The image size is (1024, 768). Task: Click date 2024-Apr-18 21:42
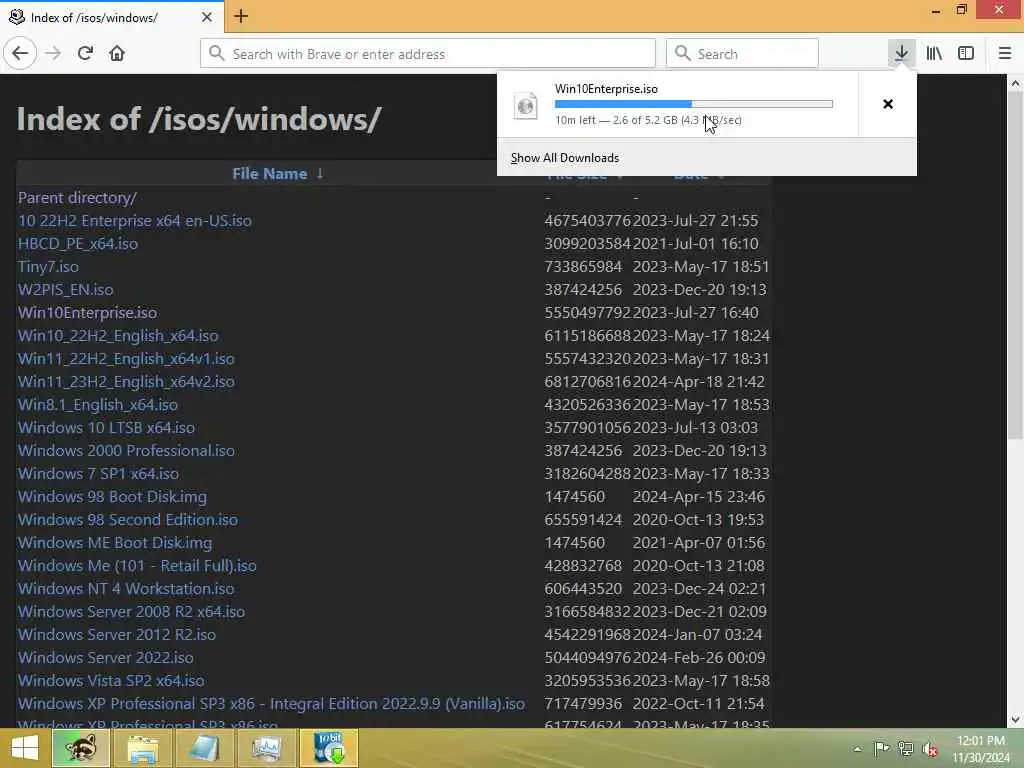[x=698, y=381]
